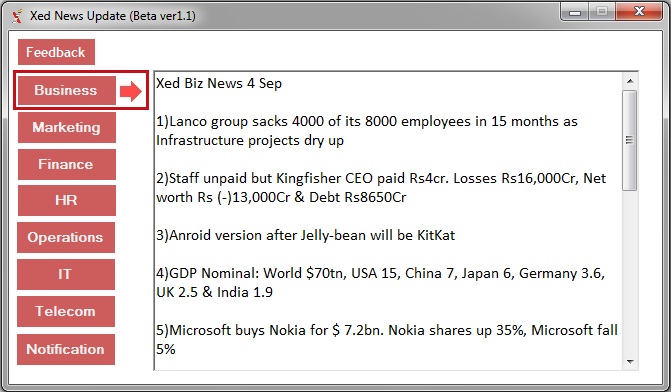Screen dimensions: 671x392
Task: Click the GDP Nominal news item
Action: coord(380,282)
